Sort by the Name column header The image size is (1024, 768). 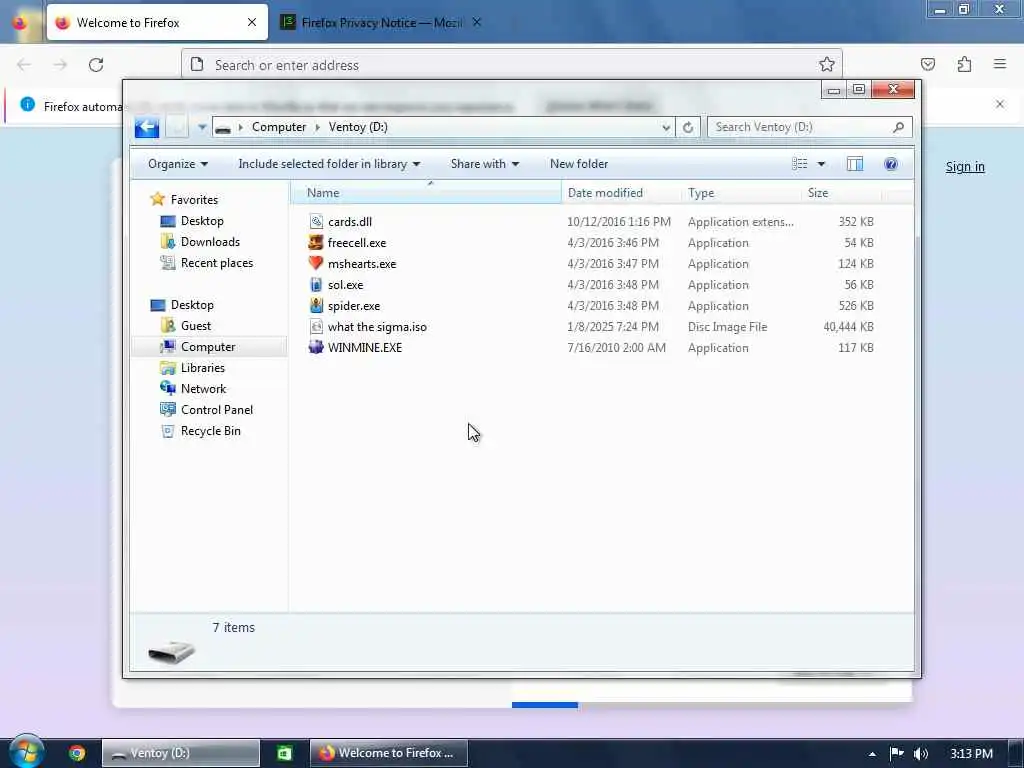427,193
